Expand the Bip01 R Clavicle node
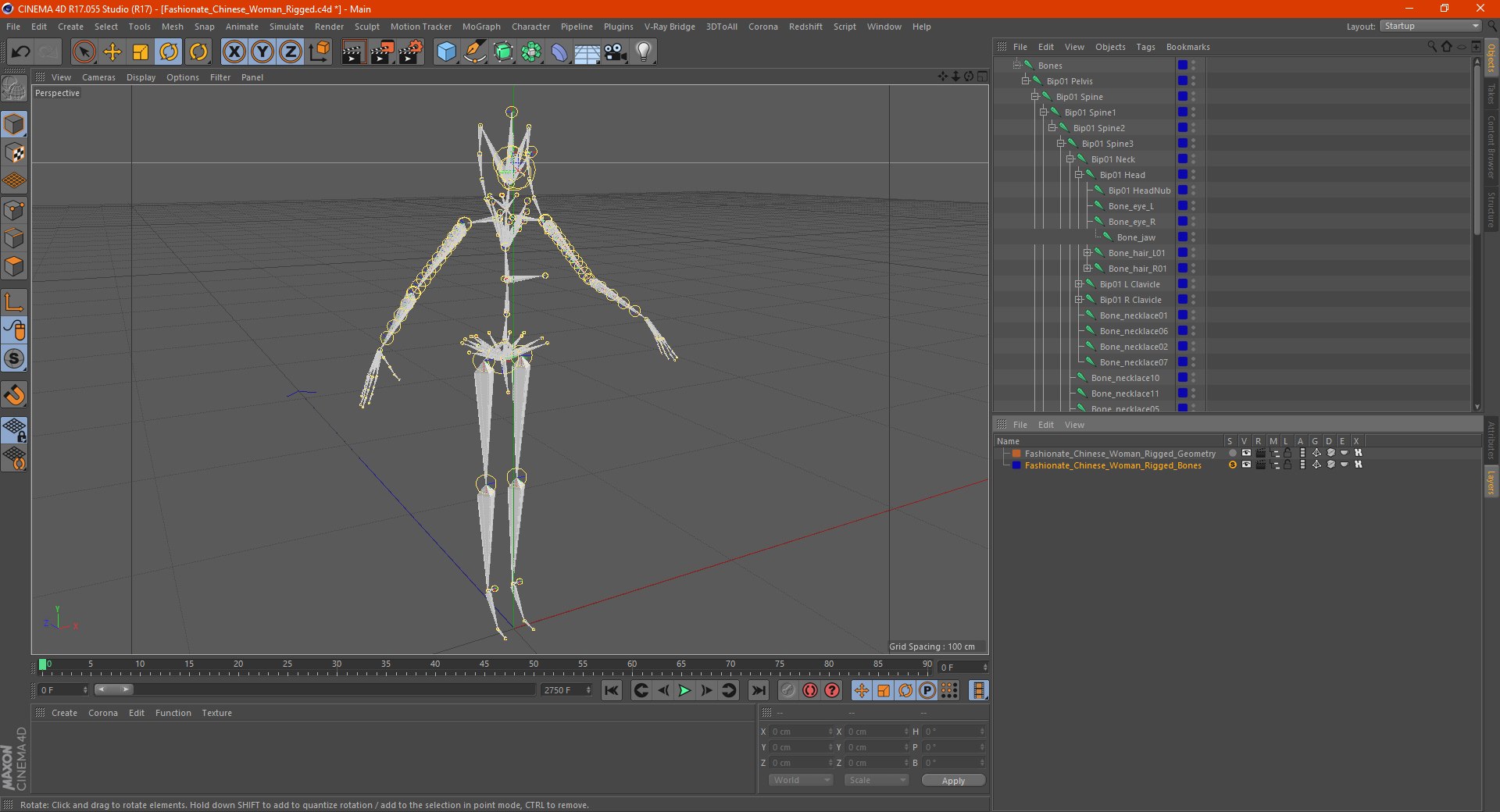This screenshot has height=812, width=1500. [1078, 299]
